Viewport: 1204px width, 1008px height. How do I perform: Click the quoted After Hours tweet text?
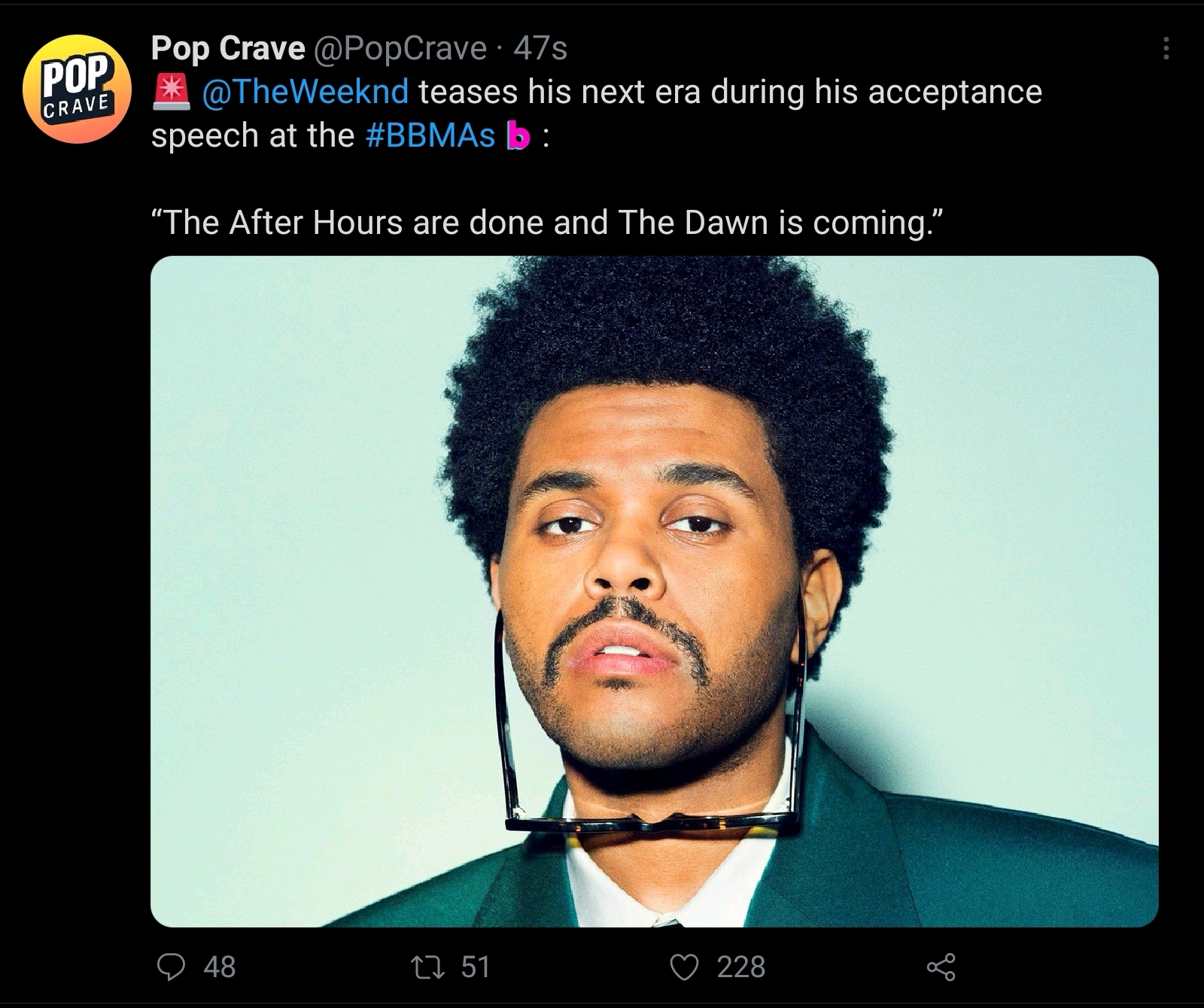[x=546, y=223]
